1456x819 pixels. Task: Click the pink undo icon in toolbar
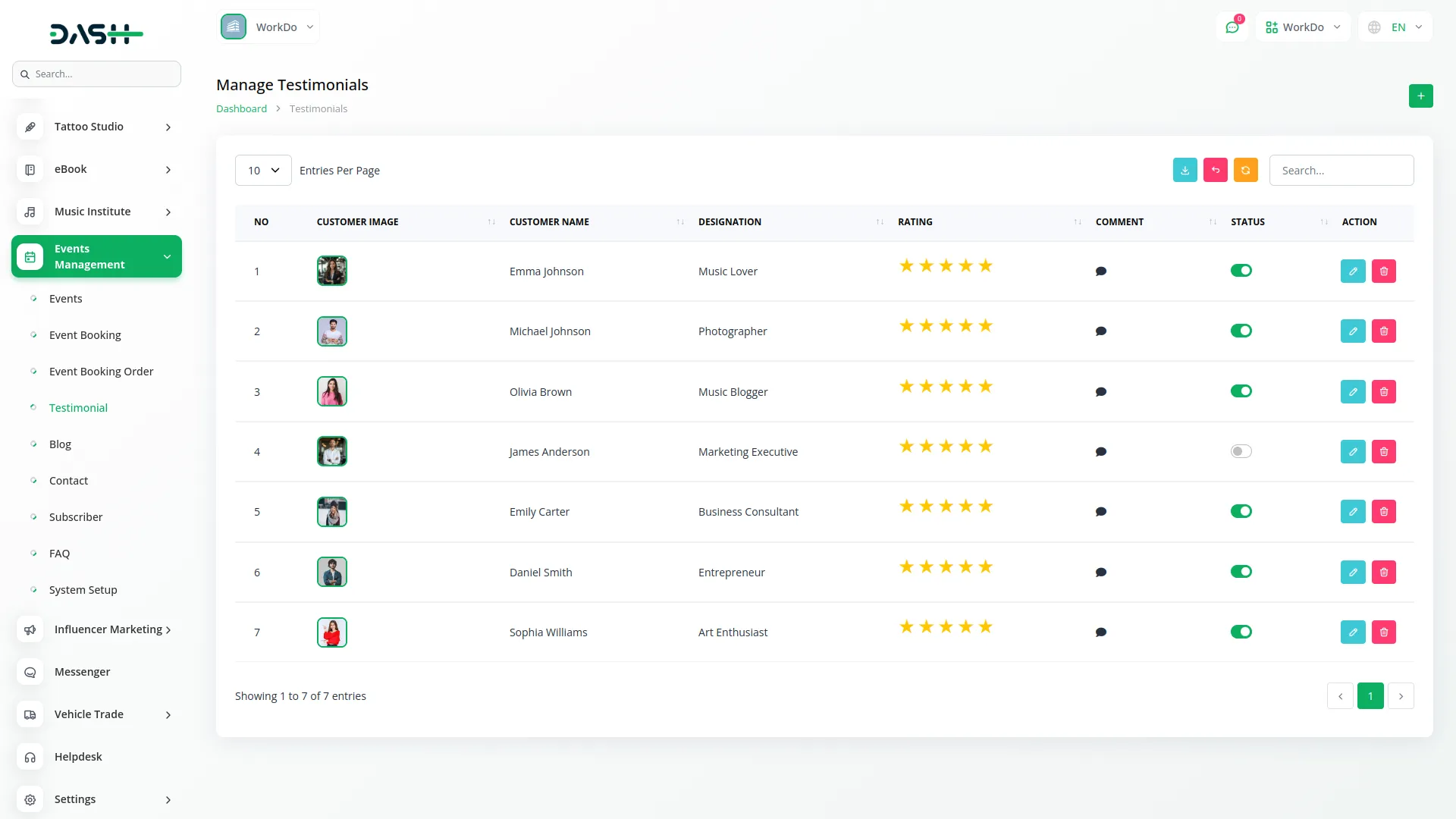coord(1215,171)
